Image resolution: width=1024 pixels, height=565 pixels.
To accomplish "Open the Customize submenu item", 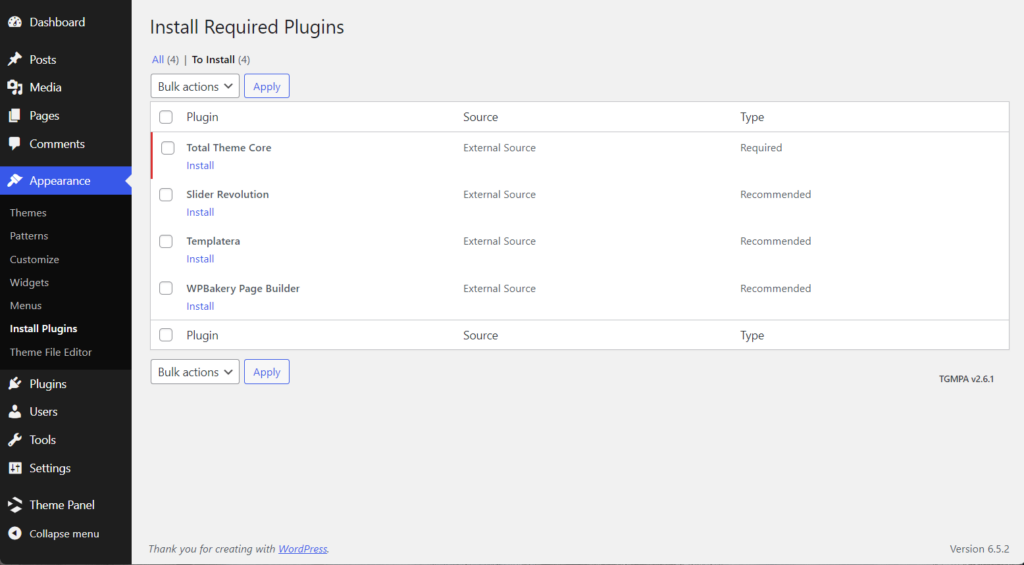I will point(34,259).
